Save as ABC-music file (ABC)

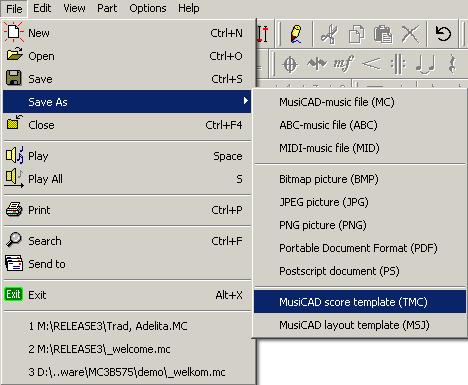pyautogui.click(x=360, y=125)
